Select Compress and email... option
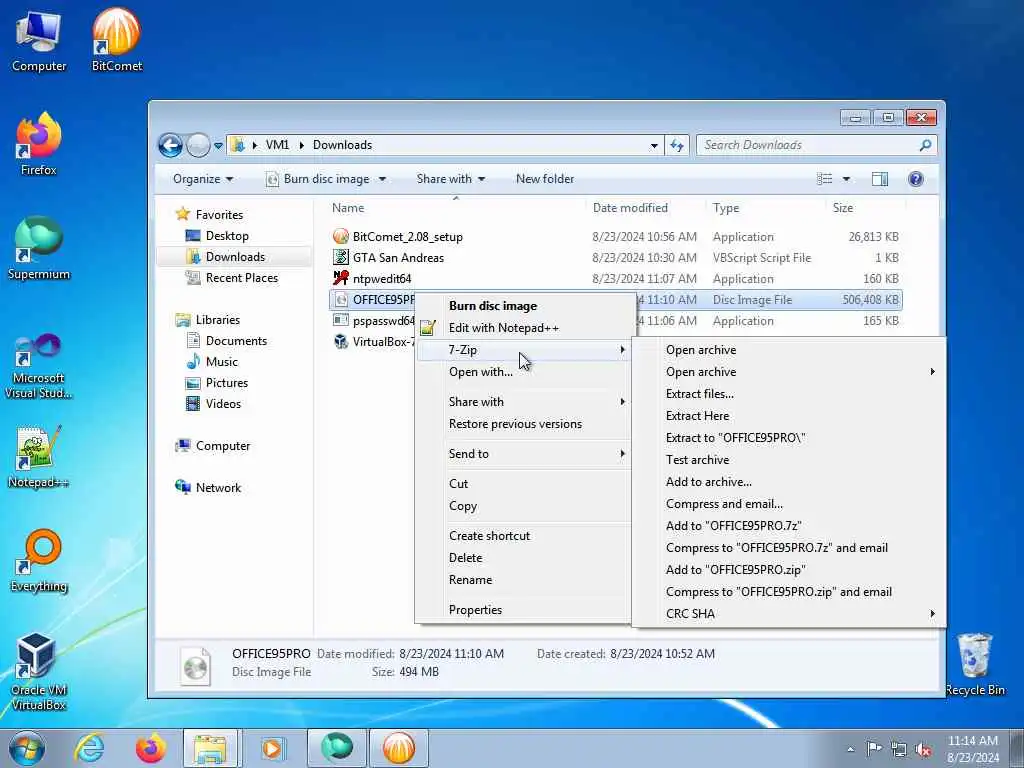 coord(724,504)
